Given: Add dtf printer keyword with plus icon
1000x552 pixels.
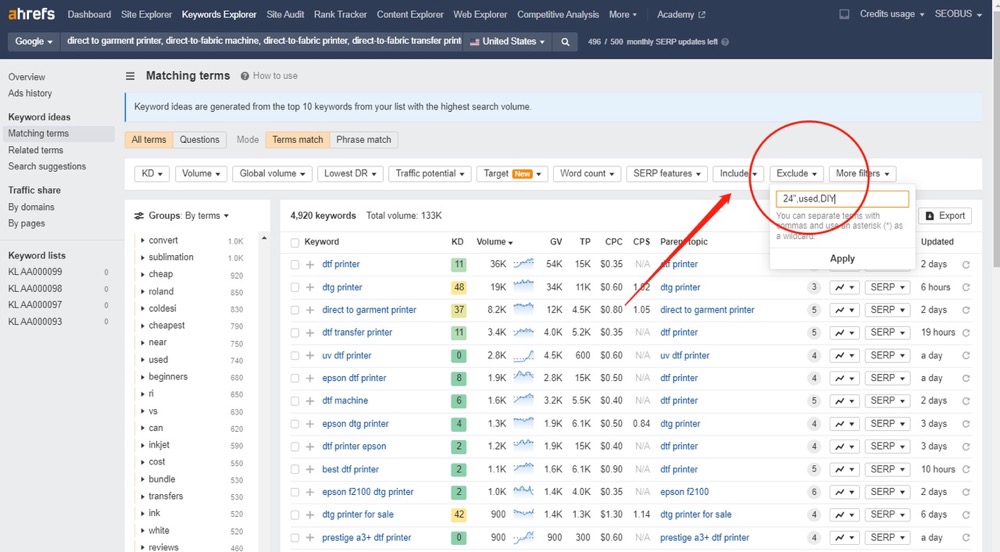Looking at the screenshot, I should click(x=310, y=265).
